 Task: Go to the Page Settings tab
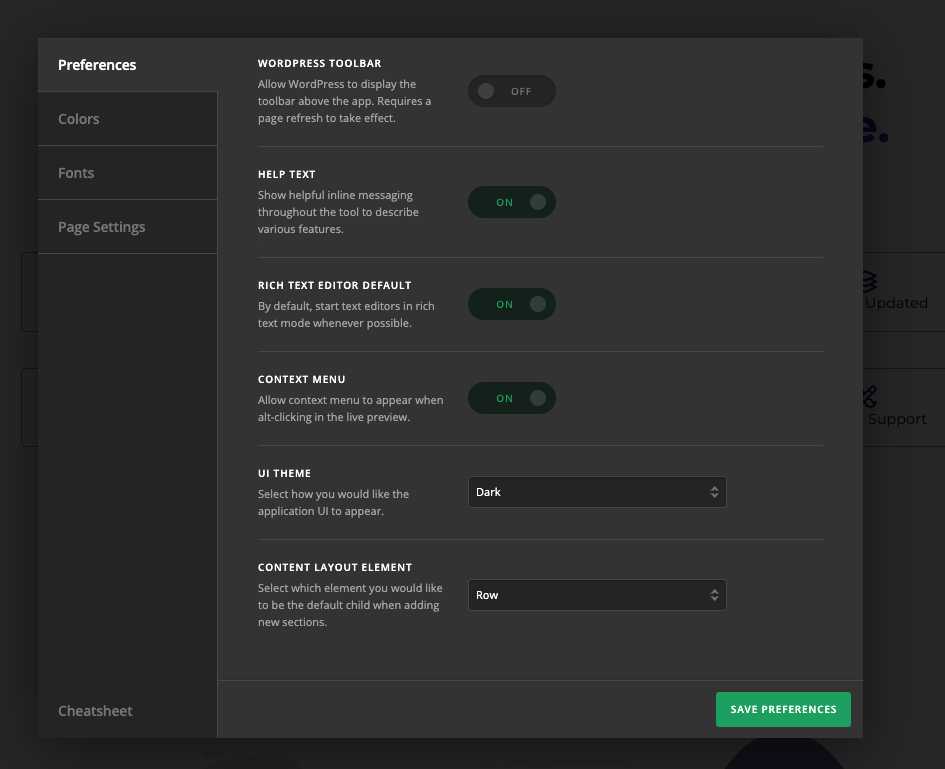click(101, 227)
